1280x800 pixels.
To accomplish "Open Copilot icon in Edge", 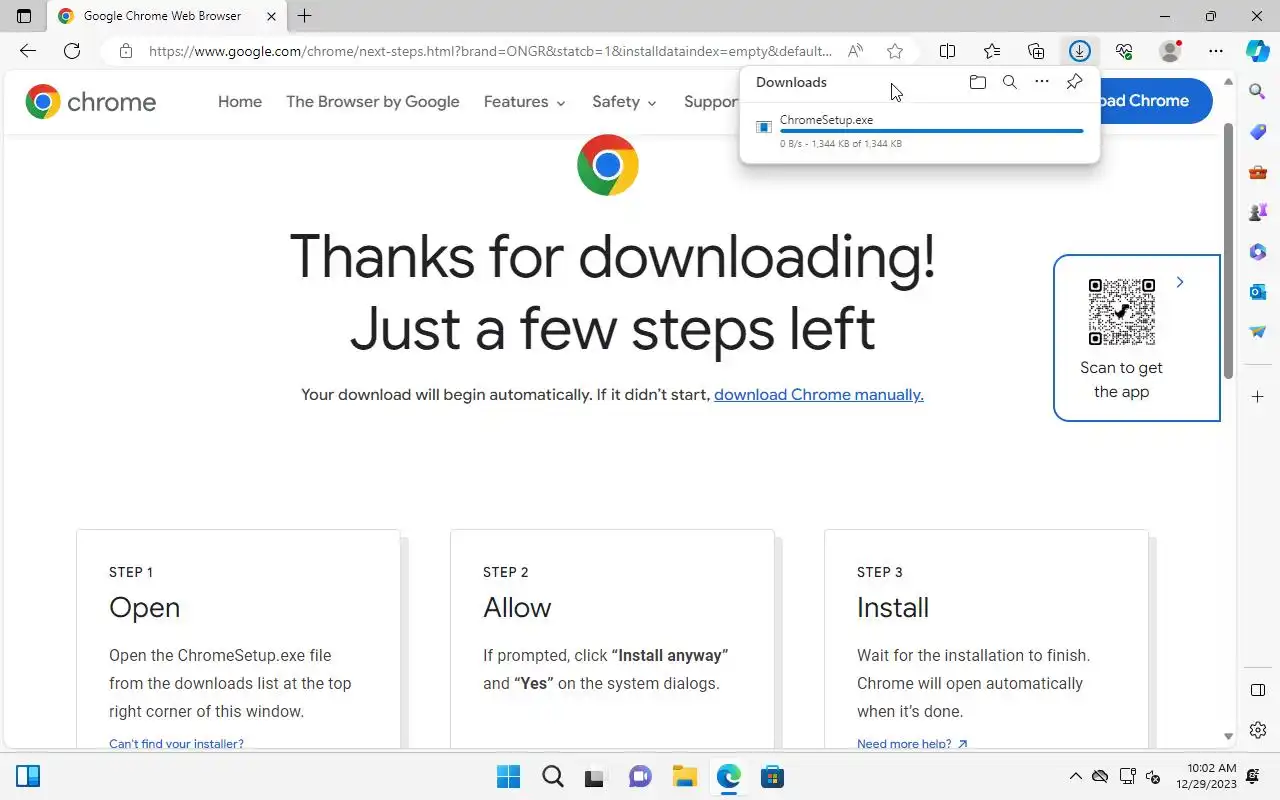I will (x=1258, y=51).
